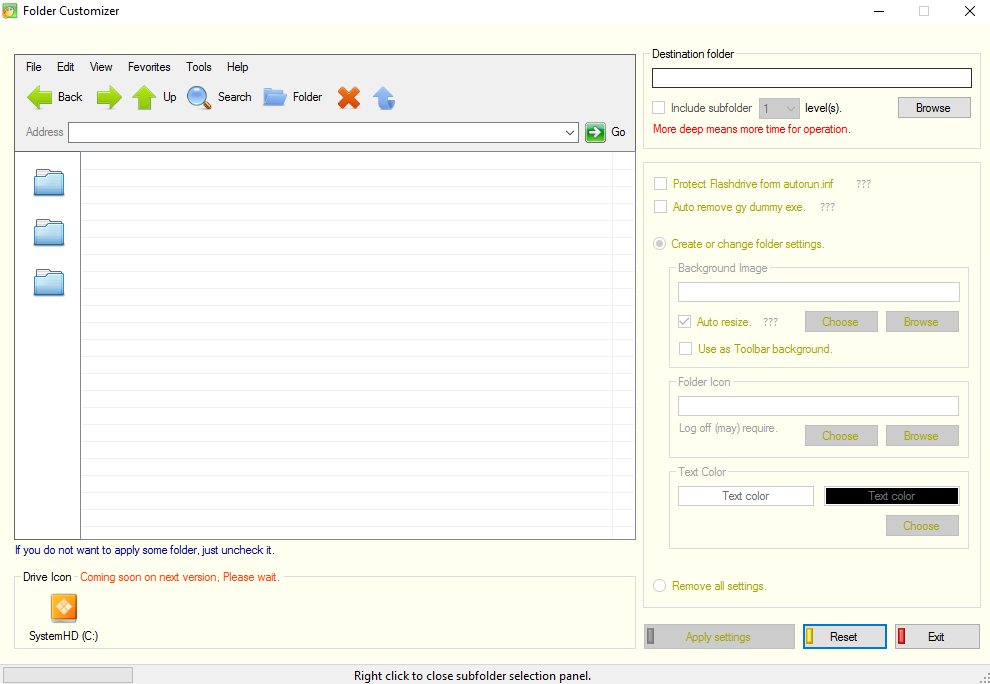Open the Edit menu
The height and width of the screenshot is (684, 990).
point(66,67)
